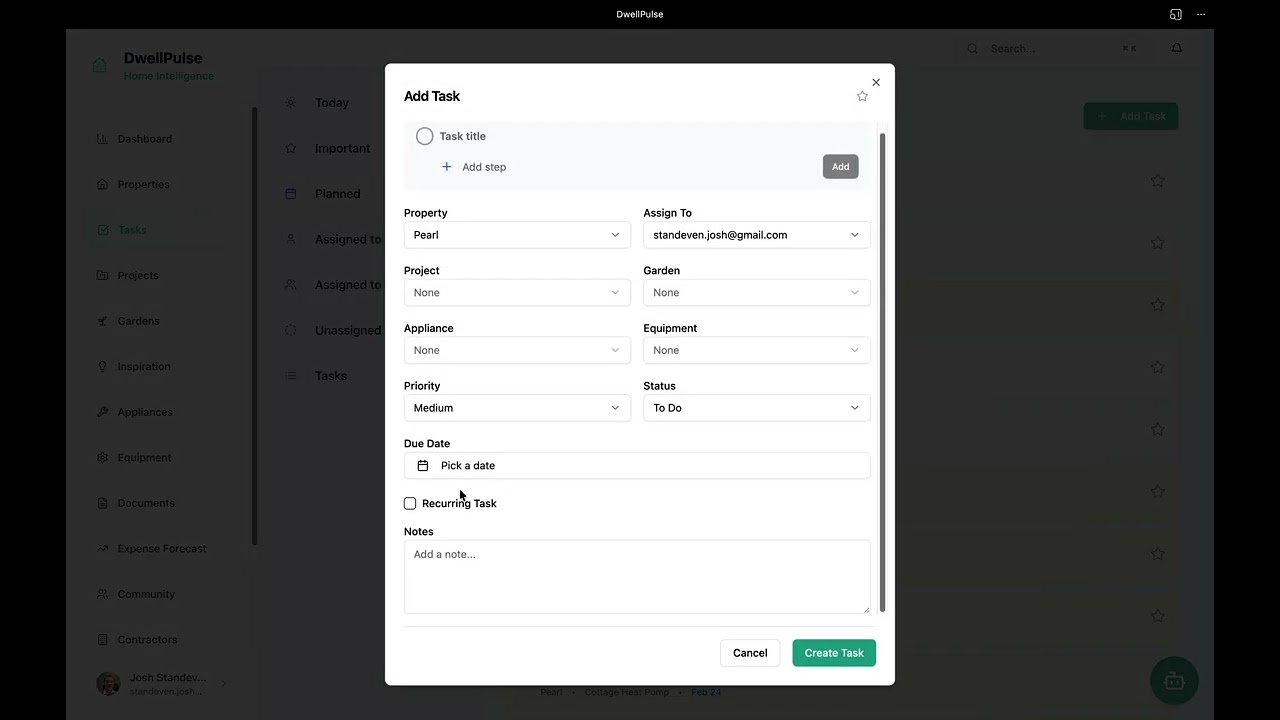Open the chatbot assistant icon
1280x720 pixels.
[1174, 681]
